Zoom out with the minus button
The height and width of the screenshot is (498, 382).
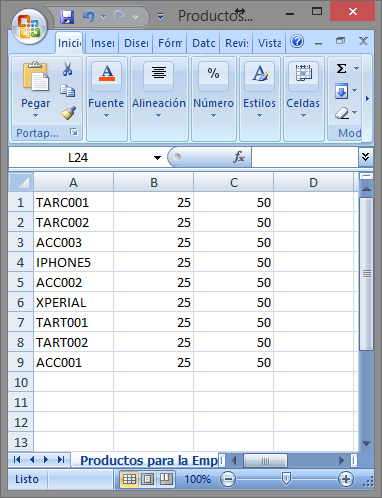228,479
